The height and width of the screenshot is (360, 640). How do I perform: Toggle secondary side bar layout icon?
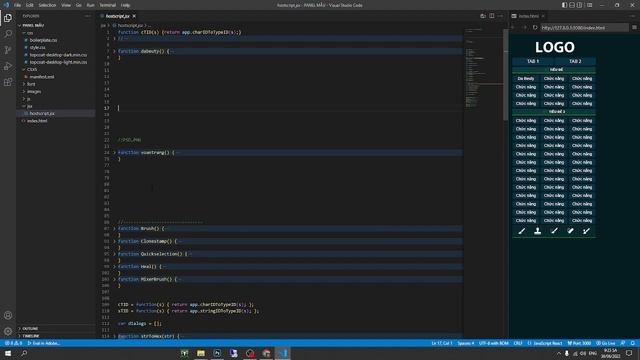point(579,5)
